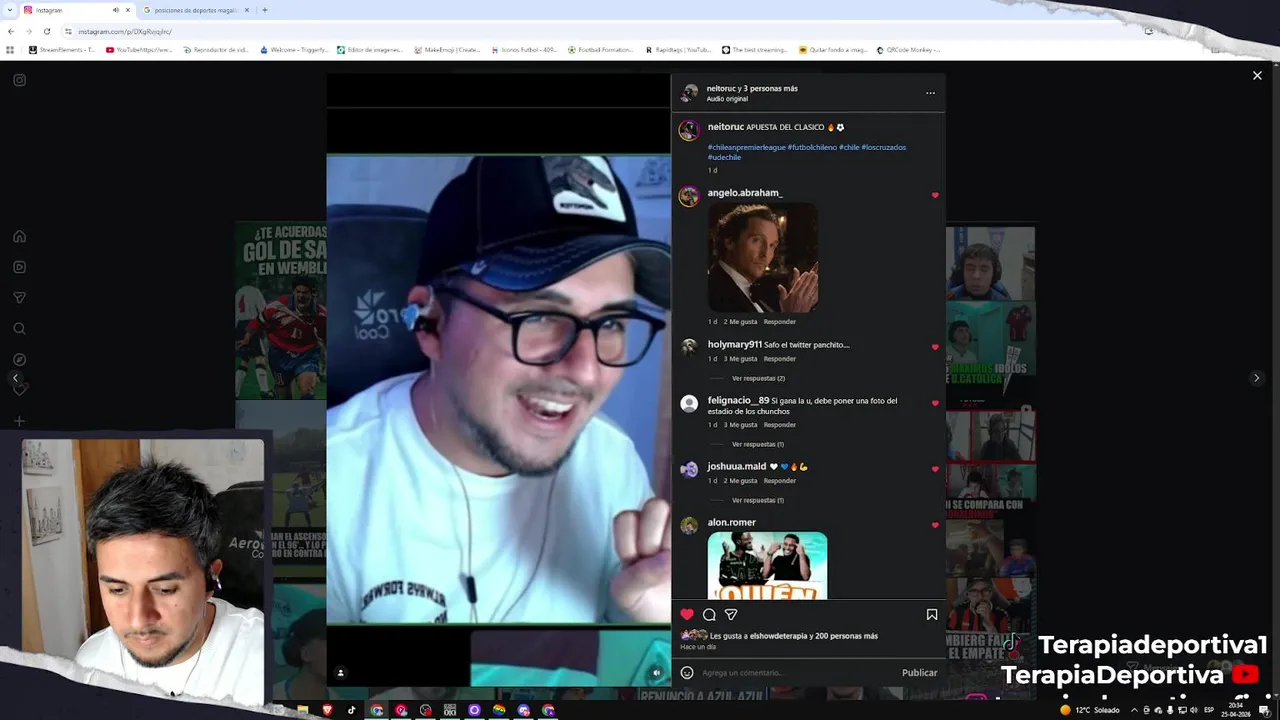Expand replies under felignacio__89's comment
Image resolution: width=1280 pixels, height=720 pixels.
point(758,444)
